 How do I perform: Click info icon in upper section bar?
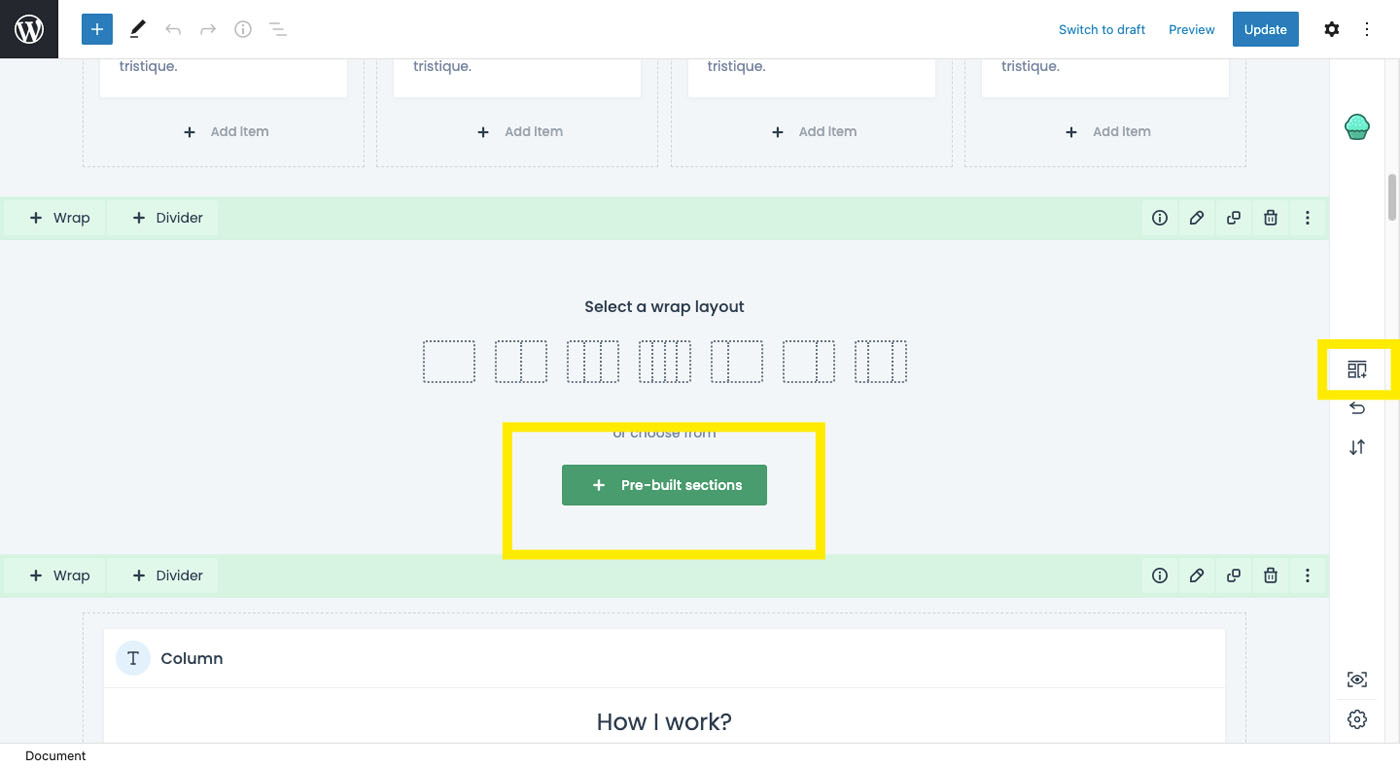(x=1160, y=218)
